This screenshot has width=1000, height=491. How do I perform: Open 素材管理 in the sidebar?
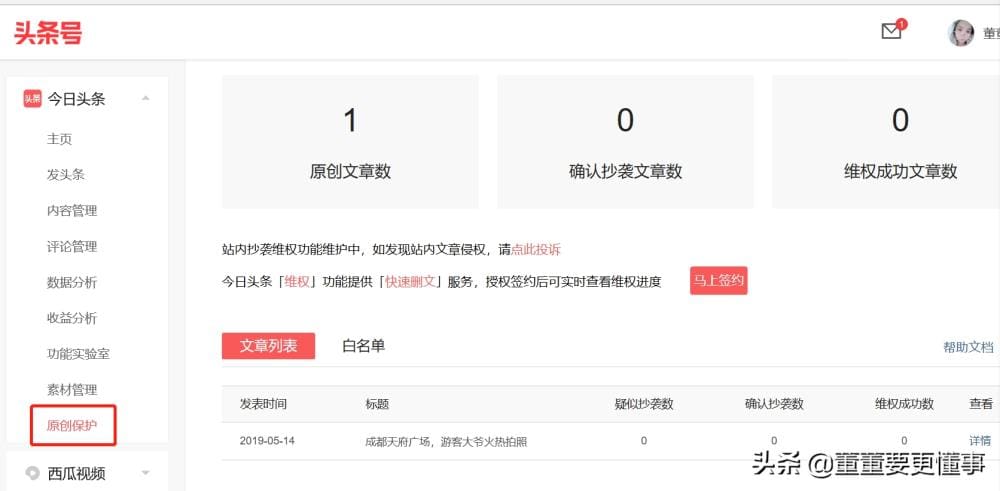pyautogui.click(x=72, y=389)
